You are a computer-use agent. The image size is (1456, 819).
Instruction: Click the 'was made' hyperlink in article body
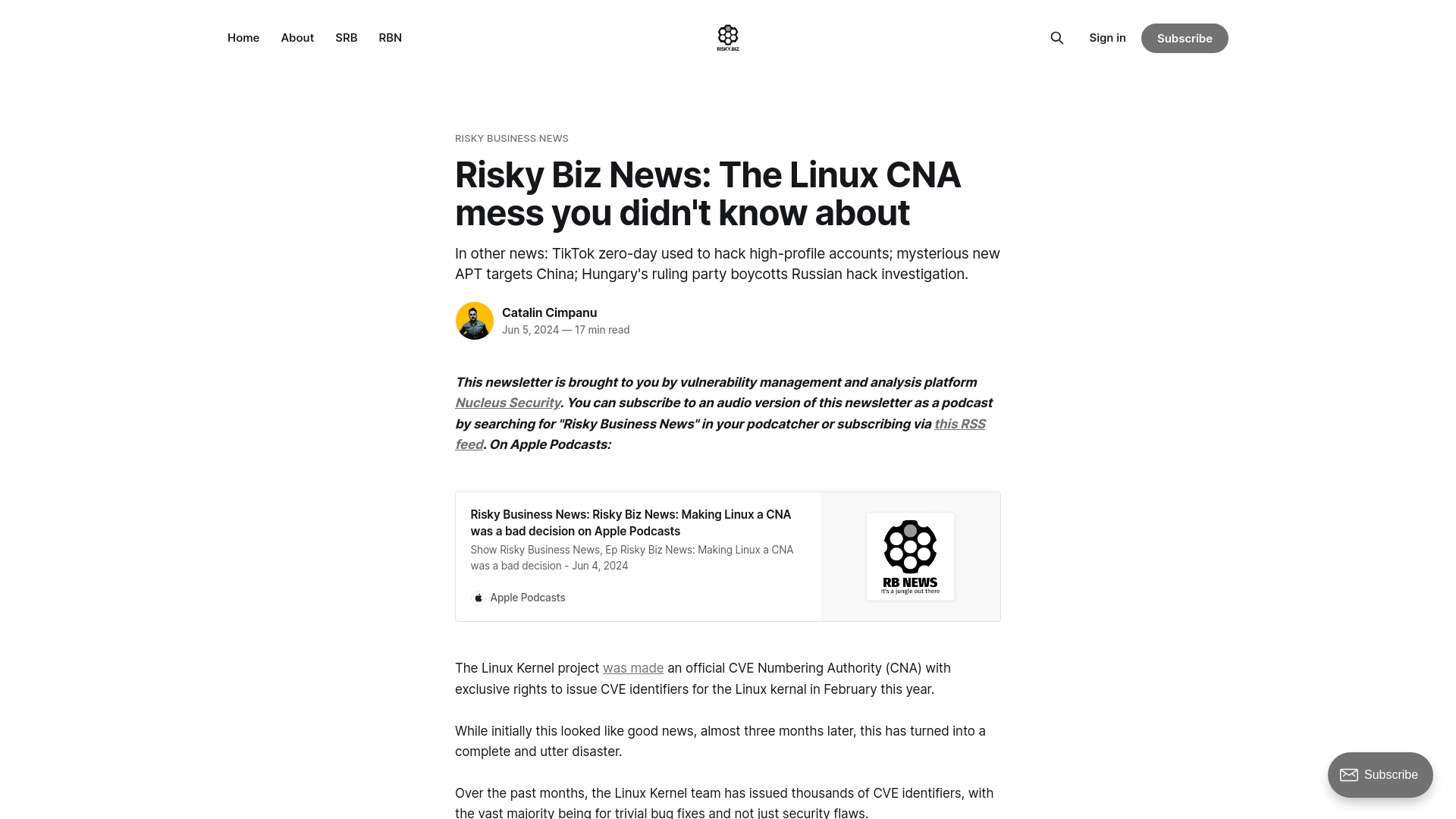click(x=633, y=667)
